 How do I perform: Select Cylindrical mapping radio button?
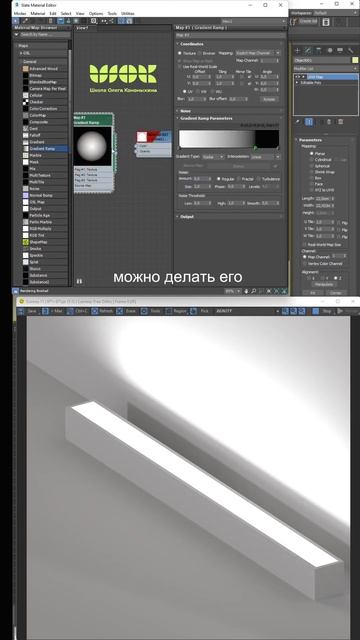click(311, 160)
